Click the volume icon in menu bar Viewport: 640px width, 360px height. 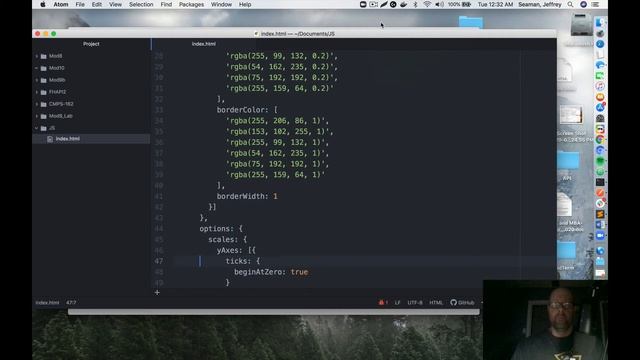tap(439, 4)
